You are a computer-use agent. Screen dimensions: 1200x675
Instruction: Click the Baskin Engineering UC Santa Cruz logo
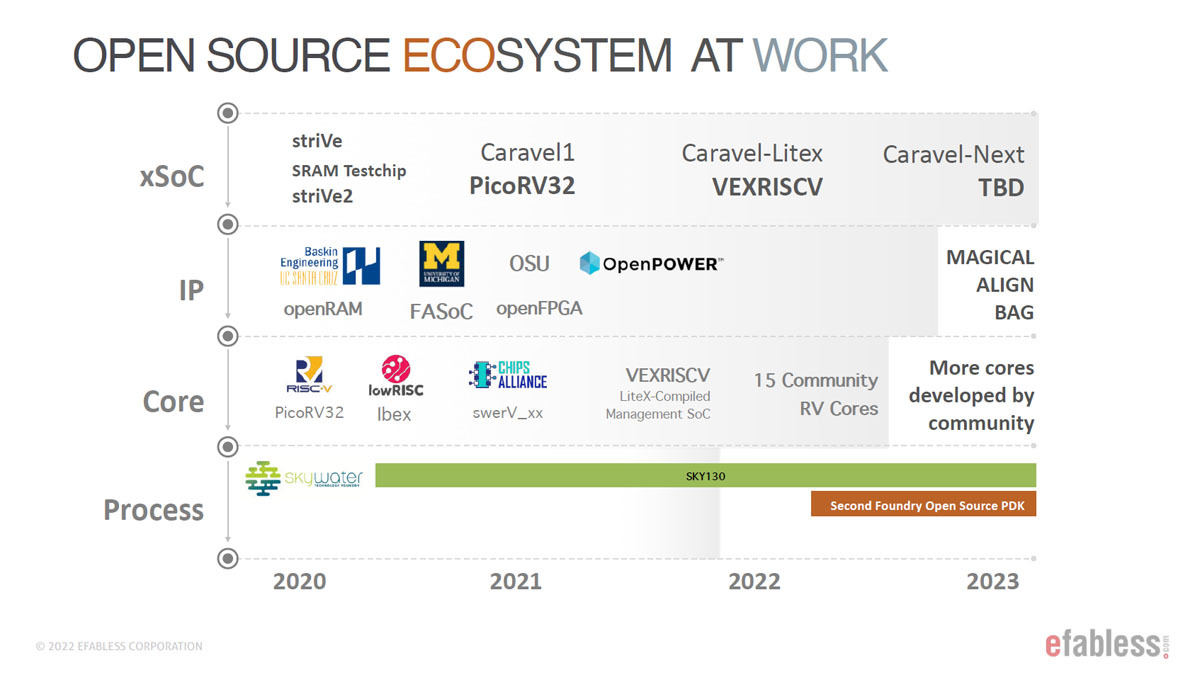[330, 265]
